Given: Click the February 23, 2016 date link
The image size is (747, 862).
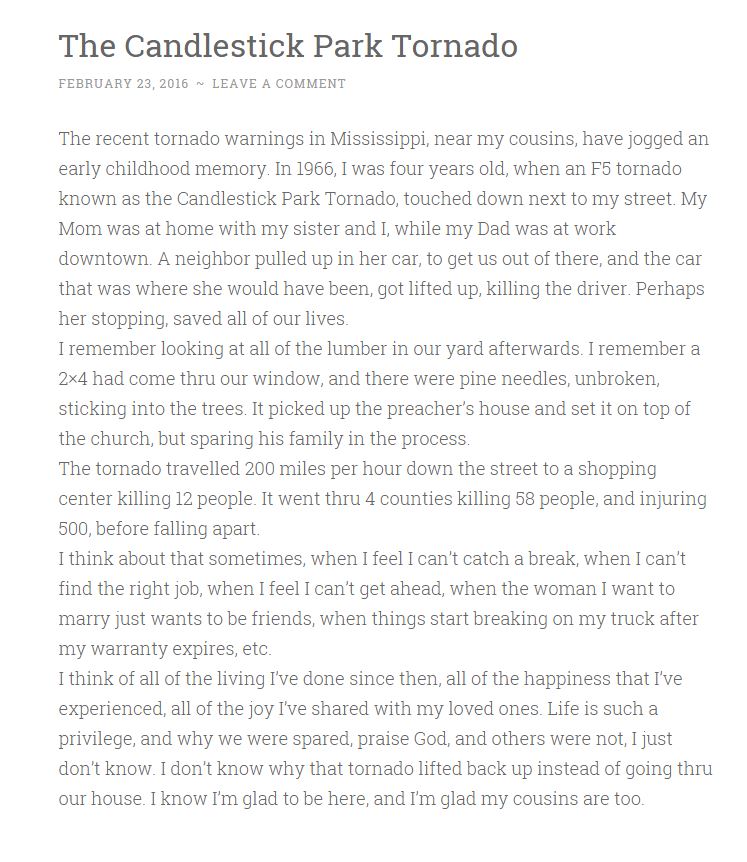Looking at the screenshot, I should click(x=123, y=84).
